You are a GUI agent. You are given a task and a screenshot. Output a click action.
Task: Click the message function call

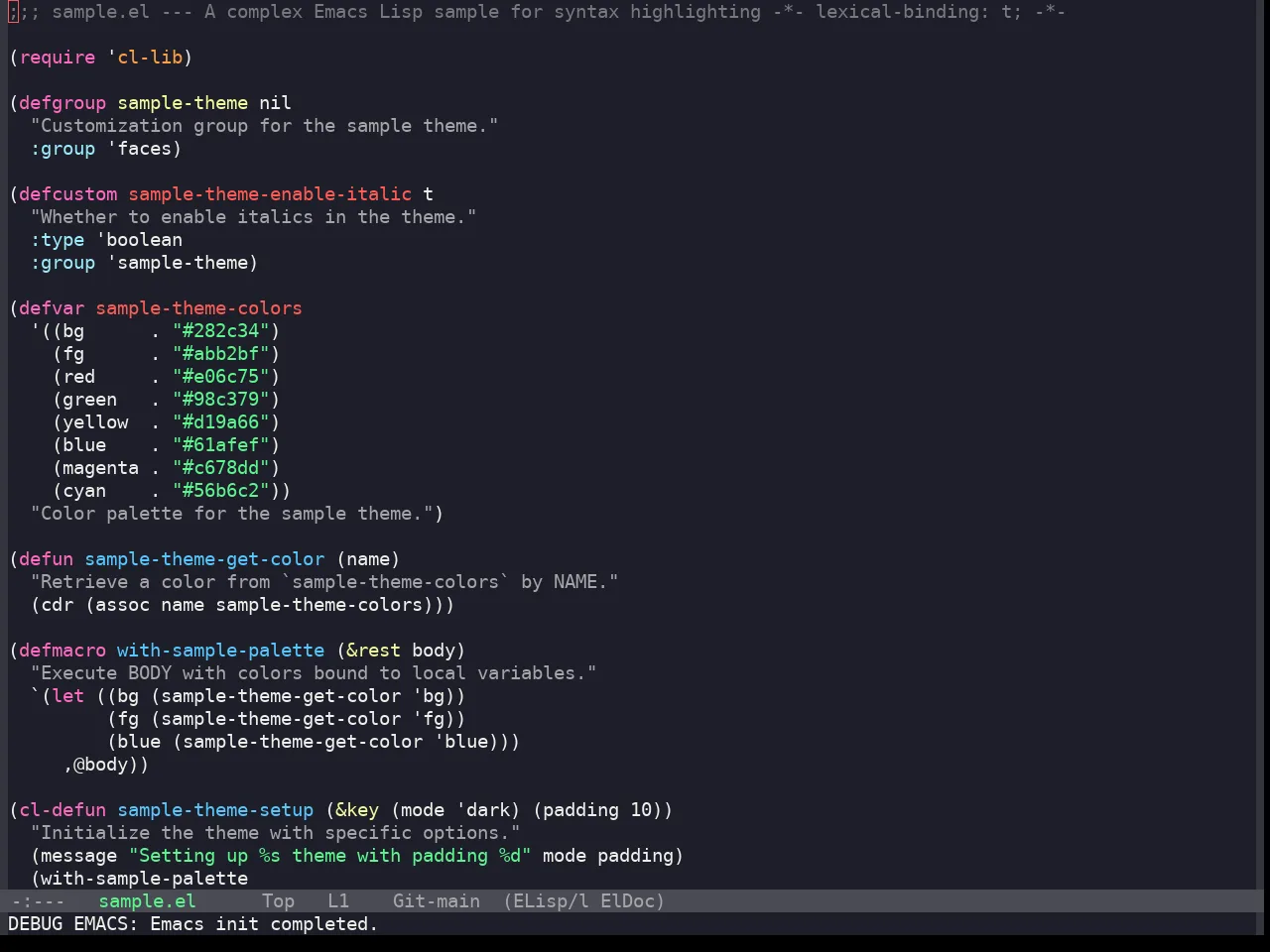click(78, 855)
